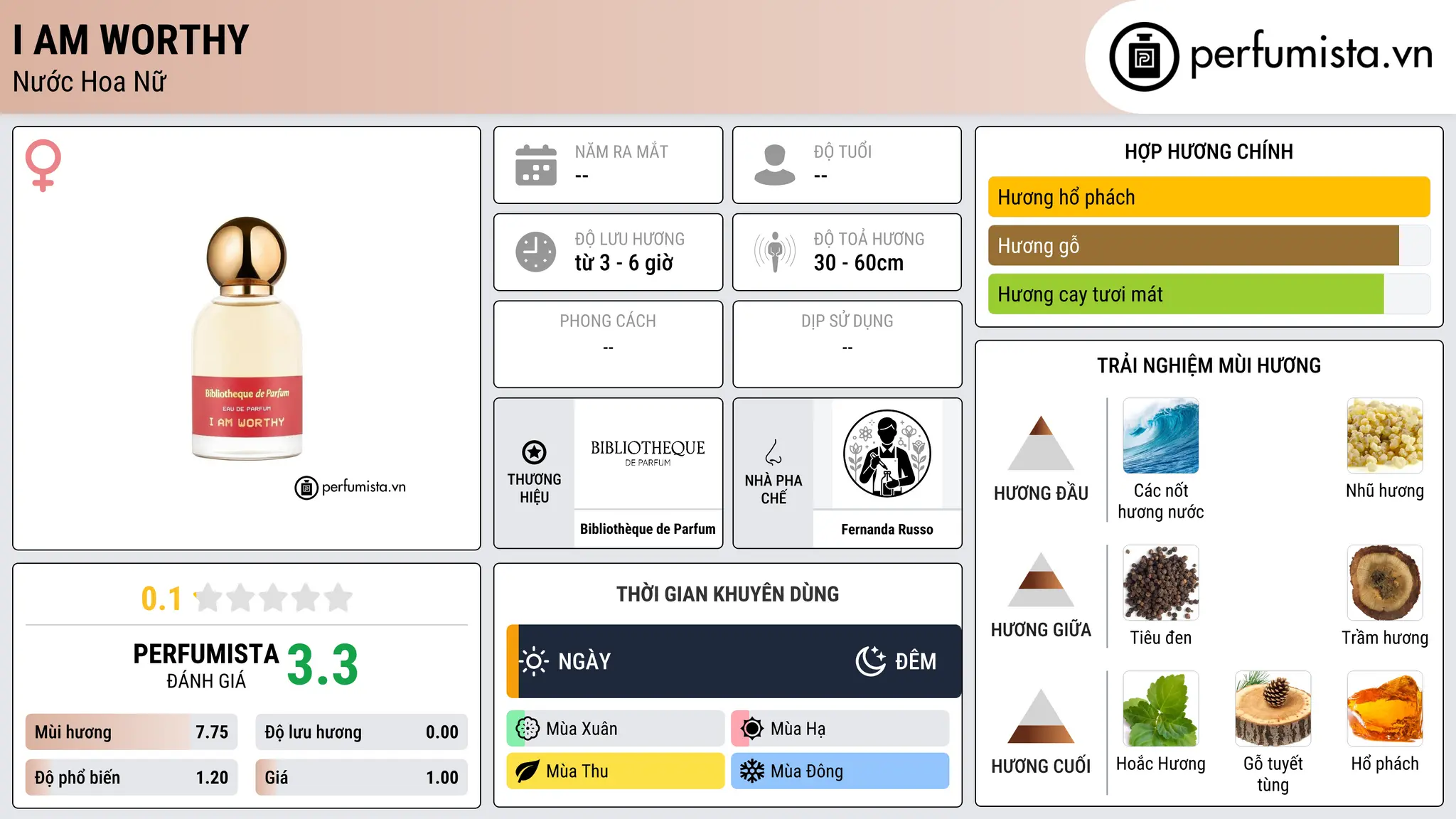1456x819 pixels.
Task: Click the snowflake icon for Mùa Đông
Action: pos(752,771)
